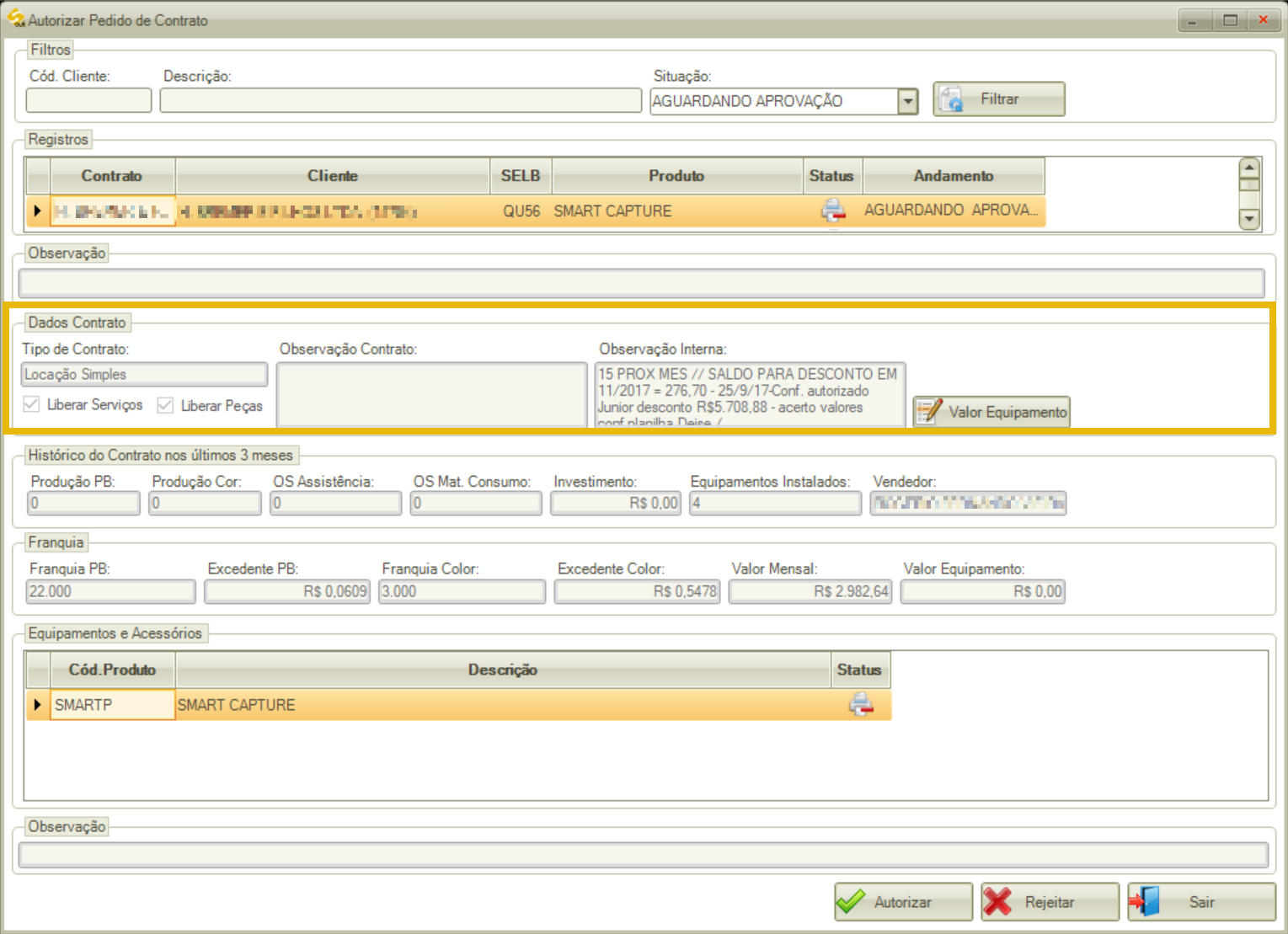
Task: Click green checkmark icon on Autorizar
Action: tap(851, 901)
